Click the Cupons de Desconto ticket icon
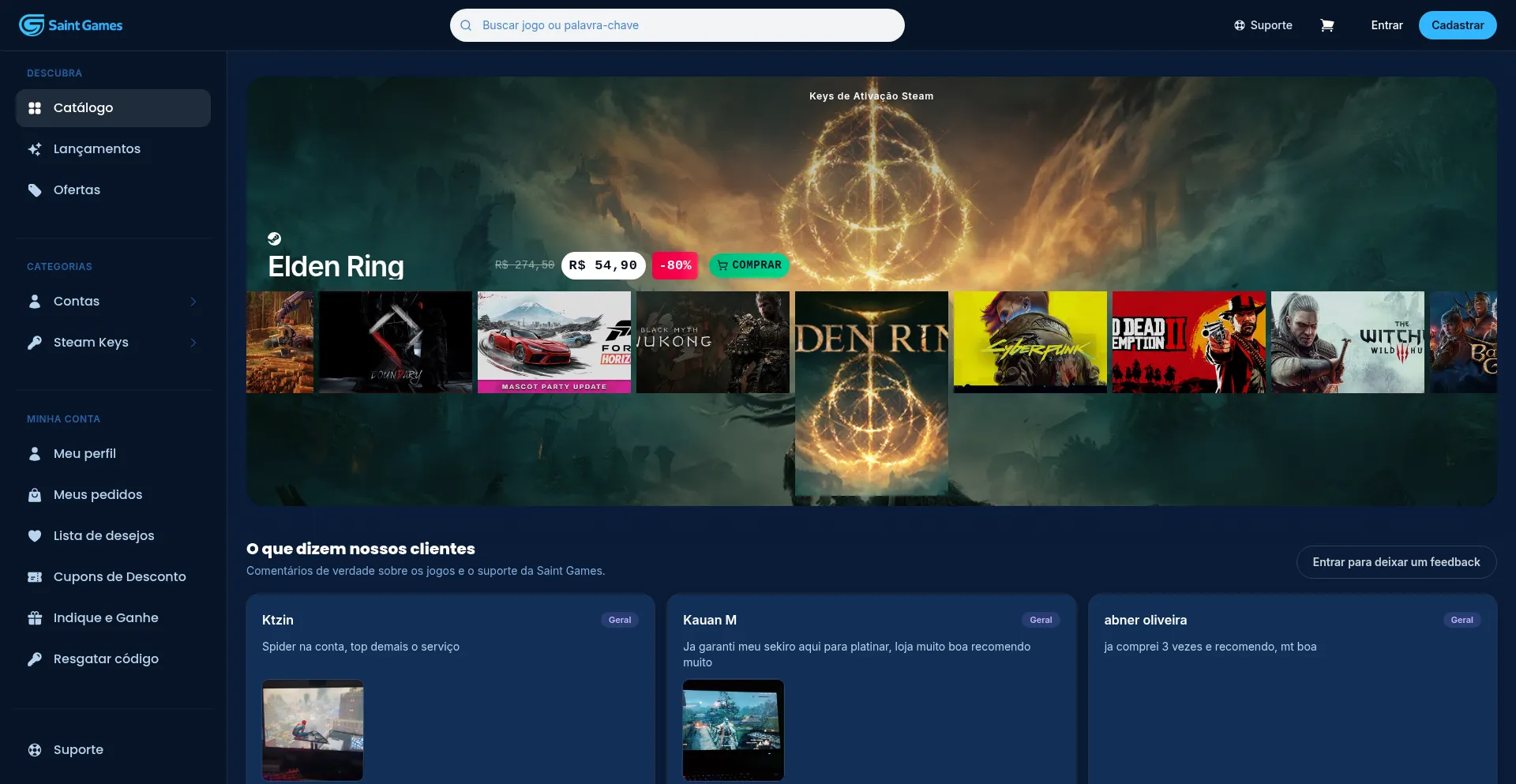This screenshot has width=1516, height=784. [35, 577]
